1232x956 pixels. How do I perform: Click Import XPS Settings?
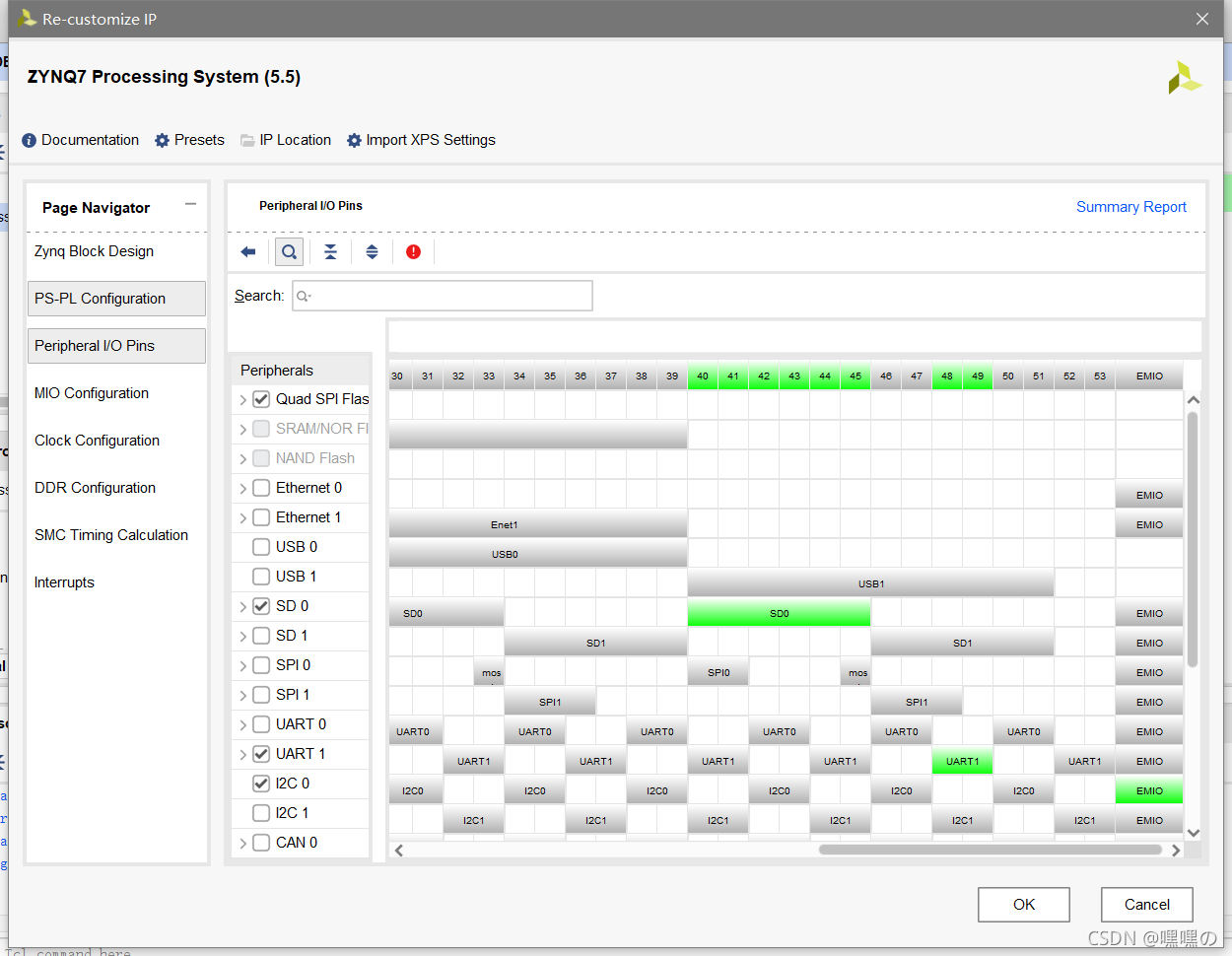(x=431, y=140)
